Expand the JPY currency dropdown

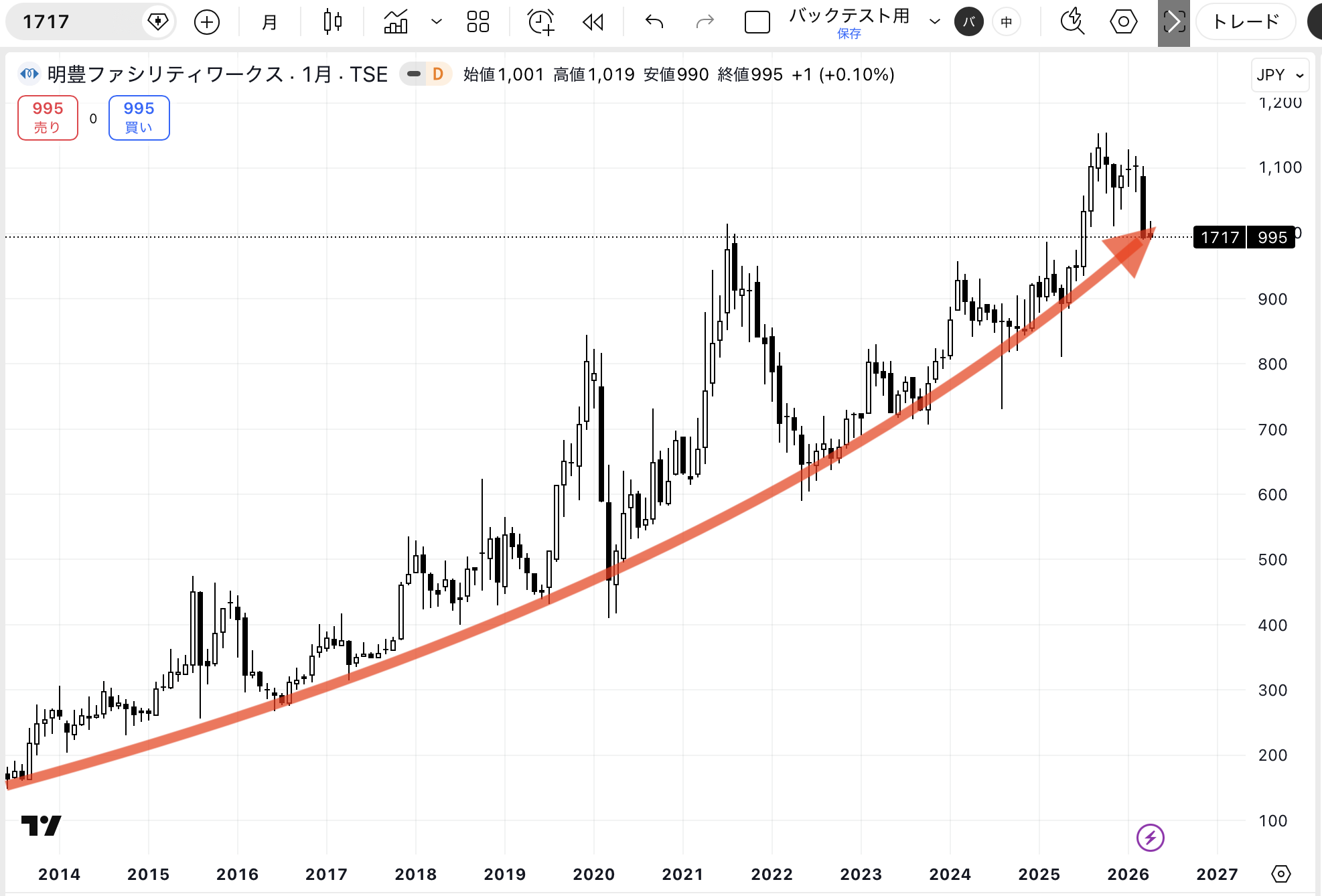pos(1279,75)
